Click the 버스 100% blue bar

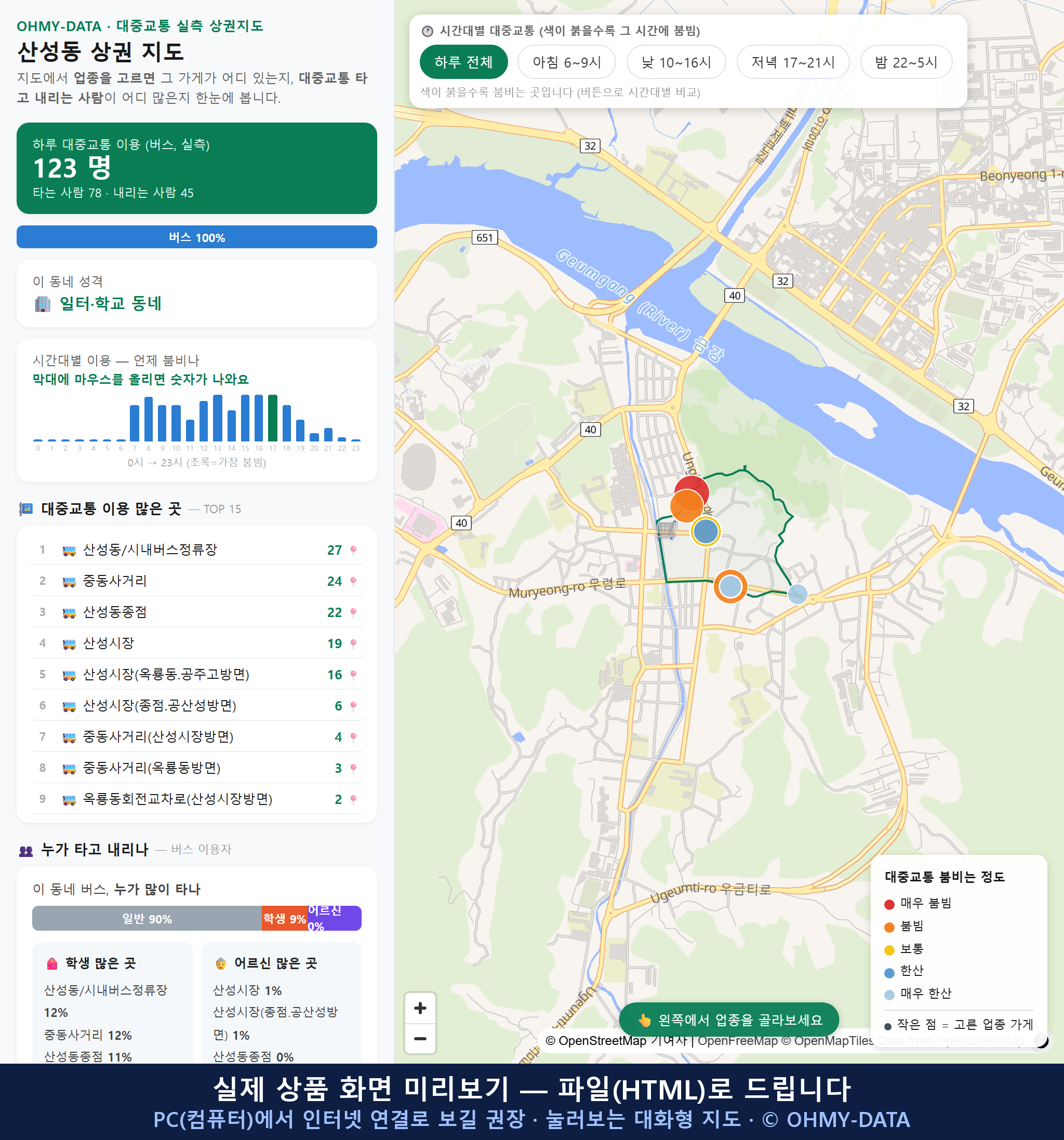click(197, 237)
